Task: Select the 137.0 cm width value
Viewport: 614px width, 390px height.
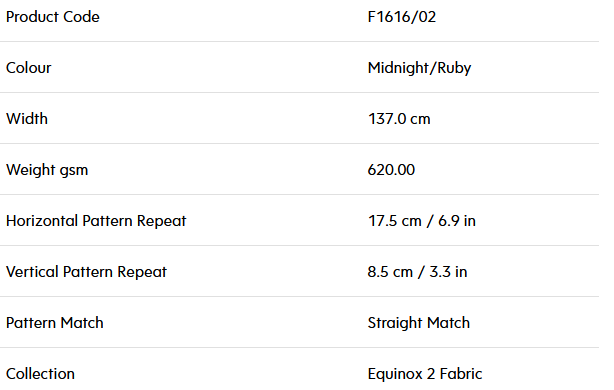Action: click(399, 119)
